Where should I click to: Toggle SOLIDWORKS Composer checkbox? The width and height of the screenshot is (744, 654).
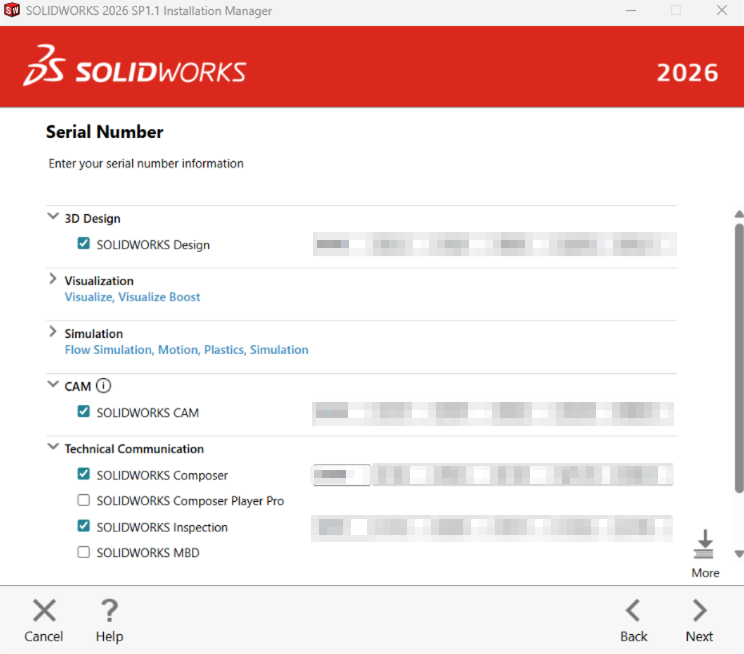[84, 474]
